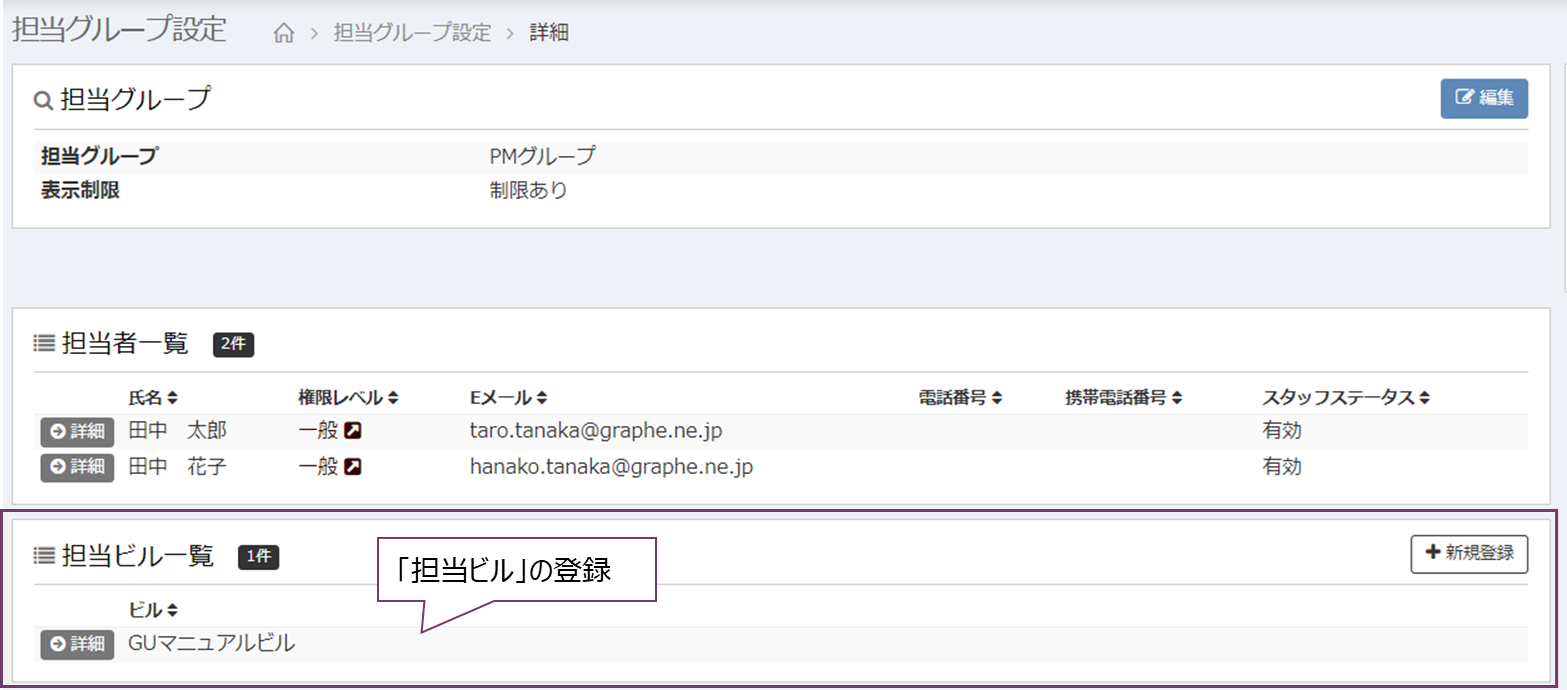
Task: Click permission link icon beside 田中 花子's 一般
Action: 353,467
